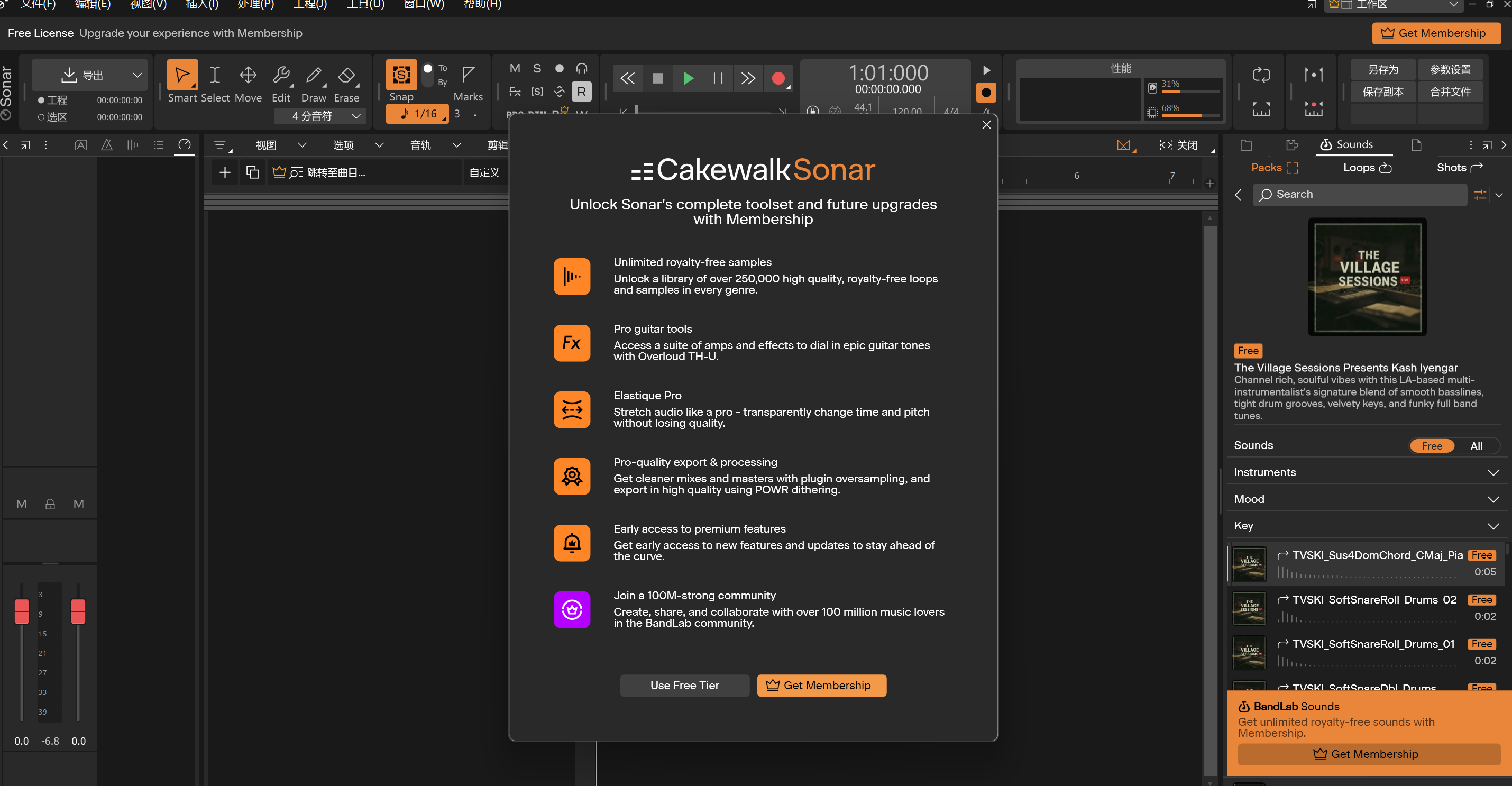The image size is (1512, 786).
Task: Click the Search sounds field
Action: [1360, 194]
